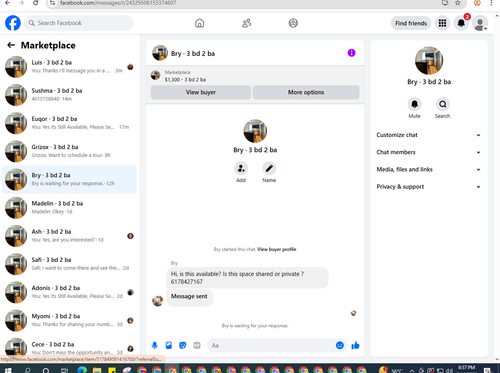Screen dimensions: 500x373
Task: Open the Facebook logo home link
Action: (x=13, y=23)
